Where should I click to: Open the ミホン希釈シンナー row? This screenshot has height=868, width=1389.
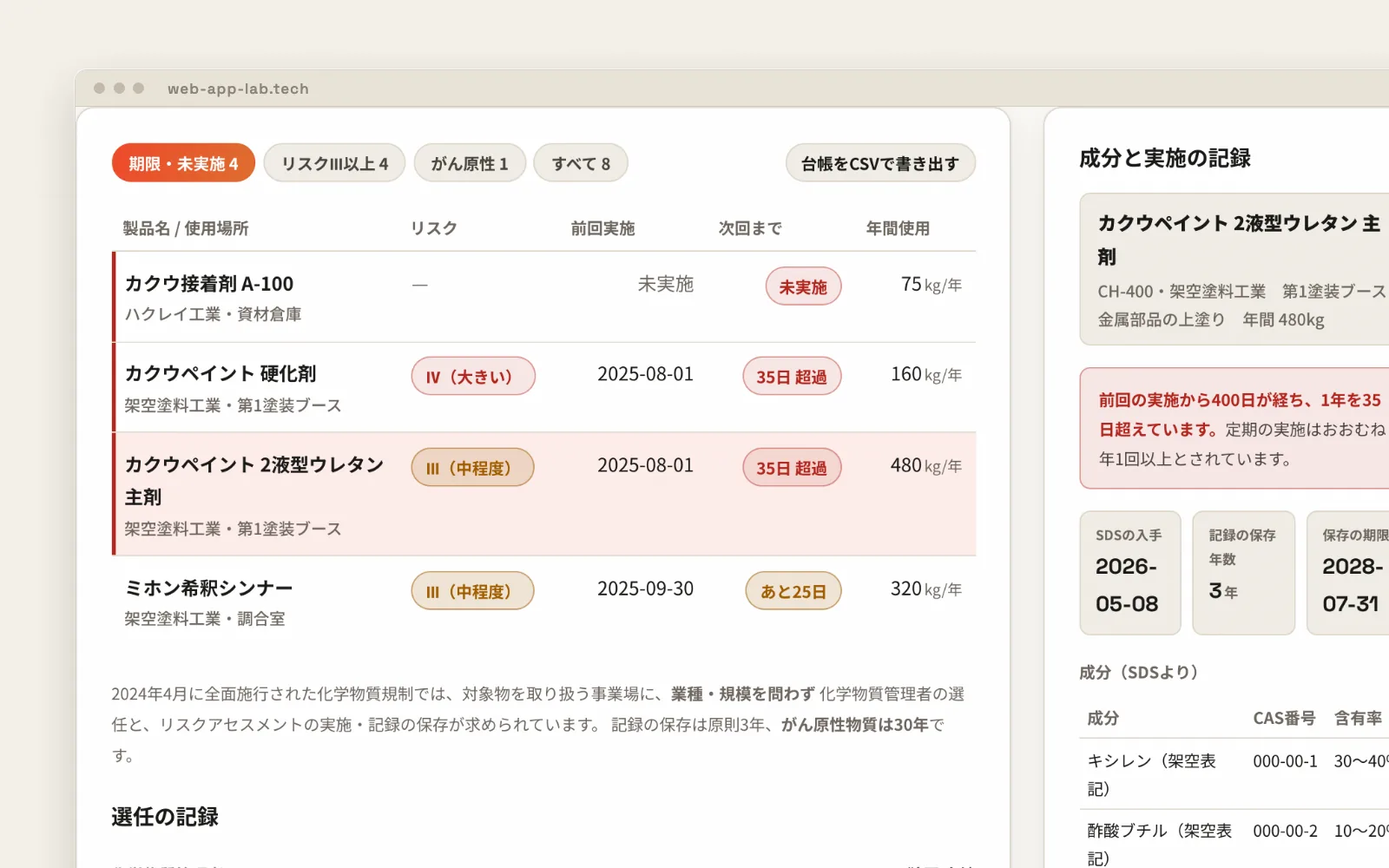[x=544, y=602]
